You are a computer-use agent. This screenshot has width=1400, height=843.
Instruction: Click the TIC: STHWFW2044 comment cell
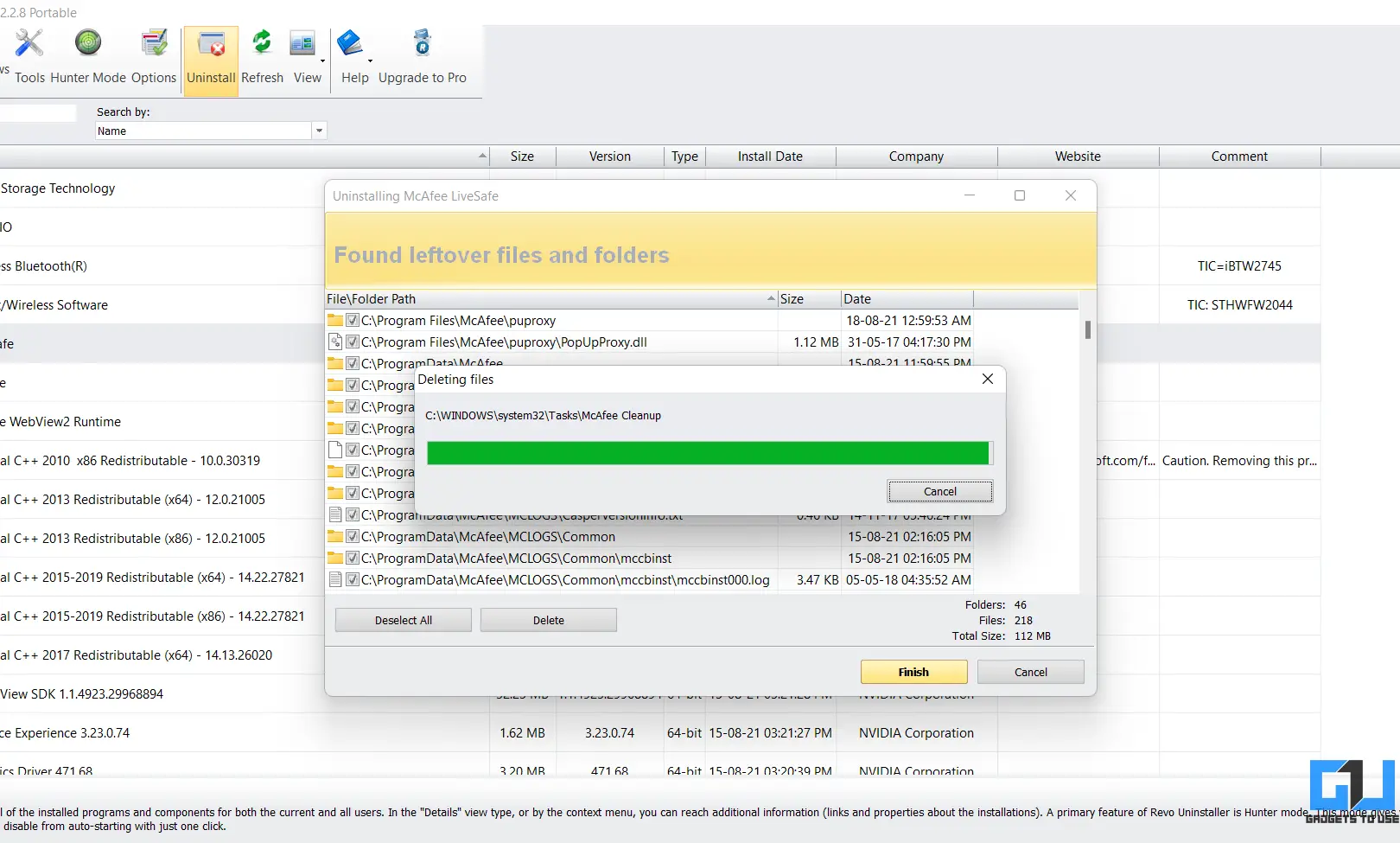coord(1239,305)
